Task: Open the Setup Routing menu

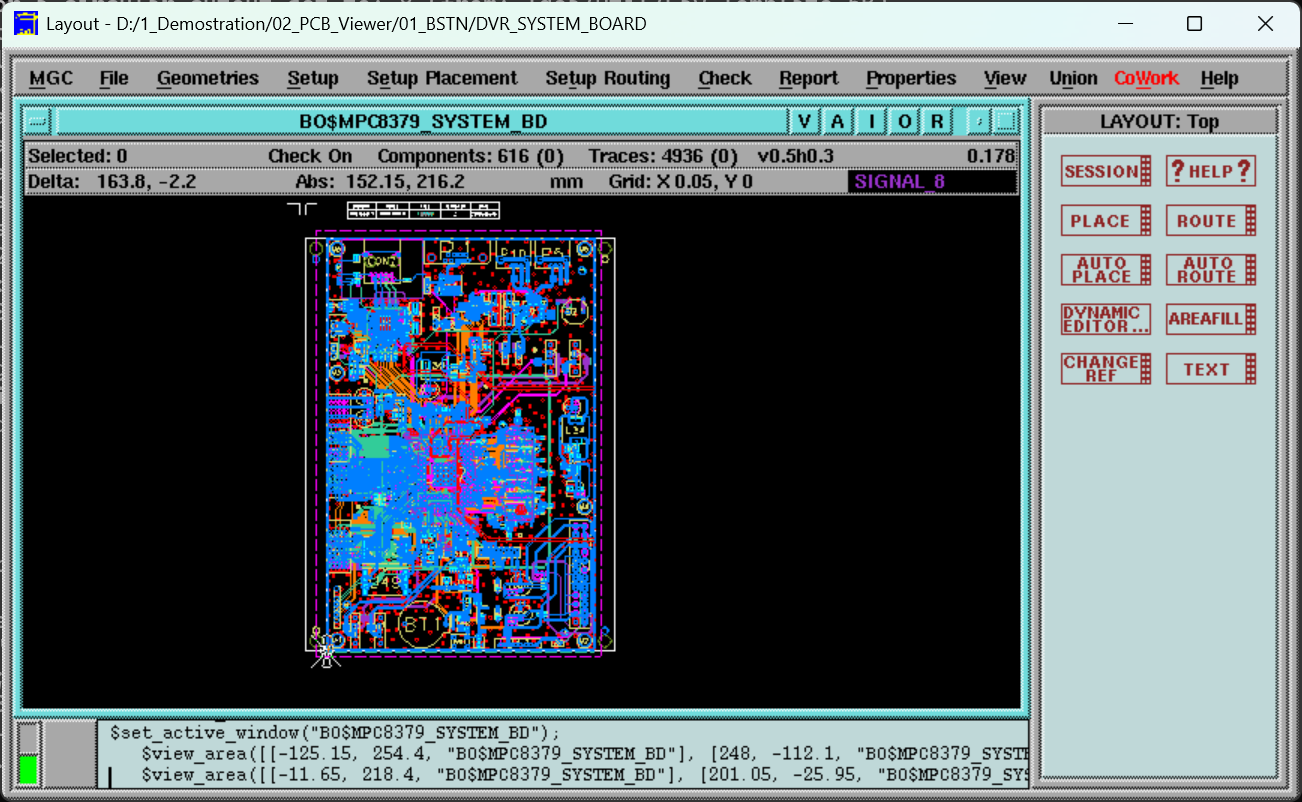Action: pos(607,78)
